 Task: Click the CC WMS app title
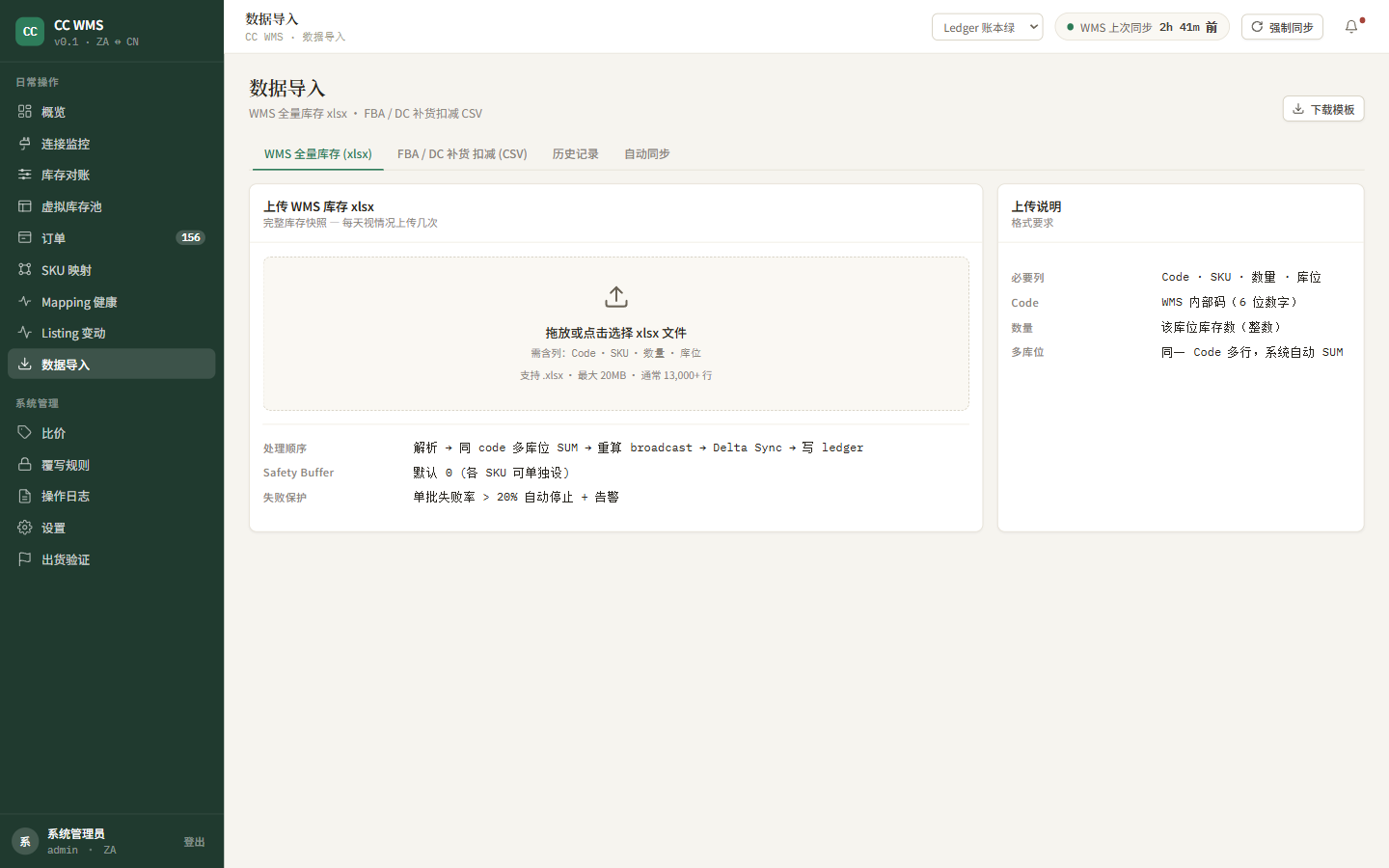(79, 25)
